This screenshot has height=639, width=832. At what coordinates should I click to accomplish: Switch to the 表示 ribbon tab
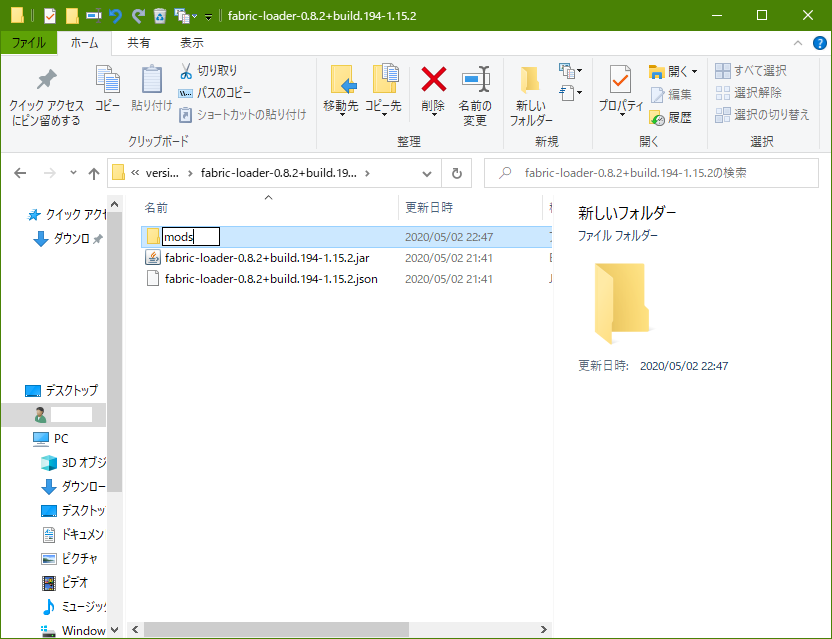191,43
